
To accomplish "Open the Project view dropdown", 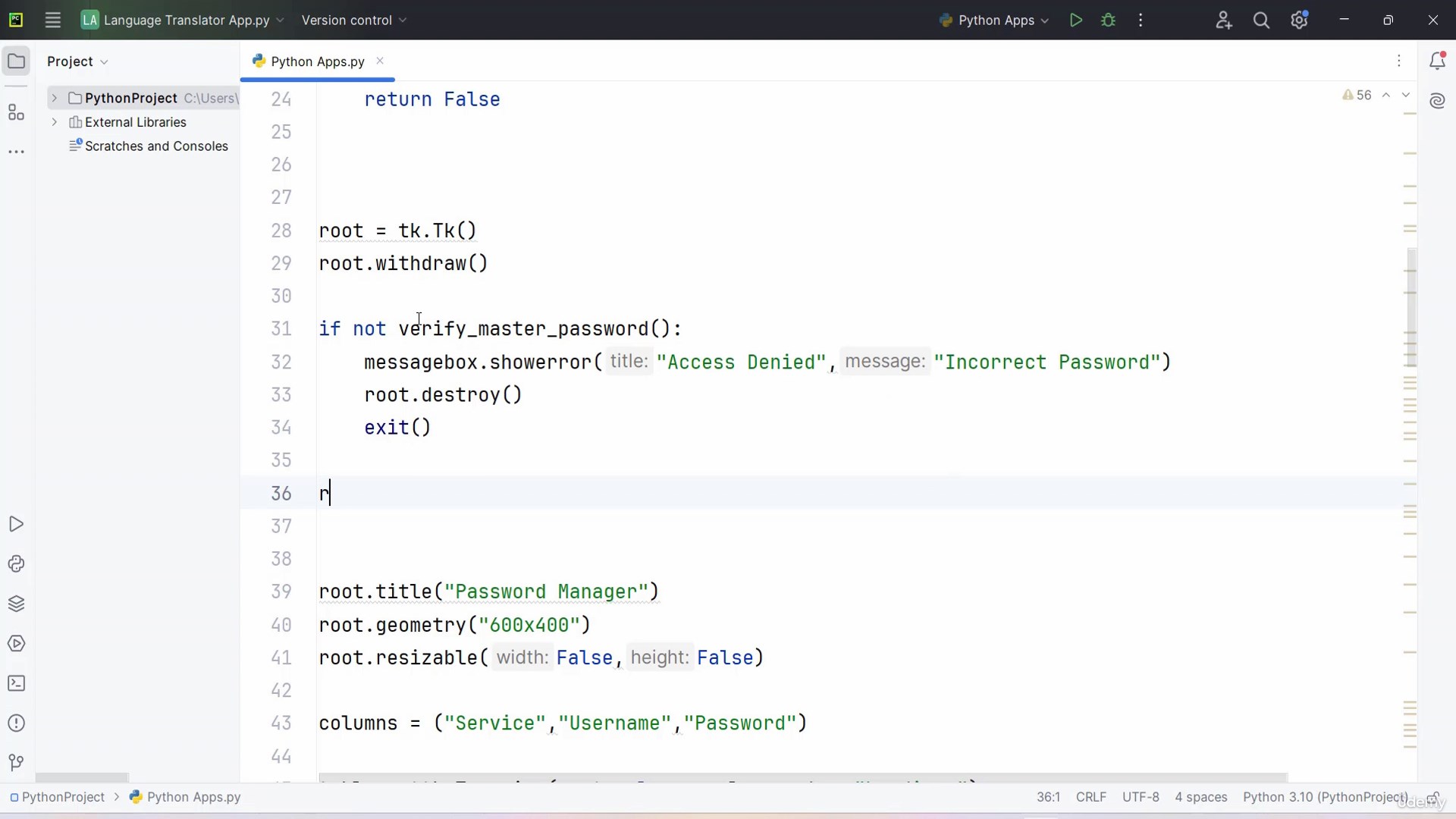I will 77,61.
